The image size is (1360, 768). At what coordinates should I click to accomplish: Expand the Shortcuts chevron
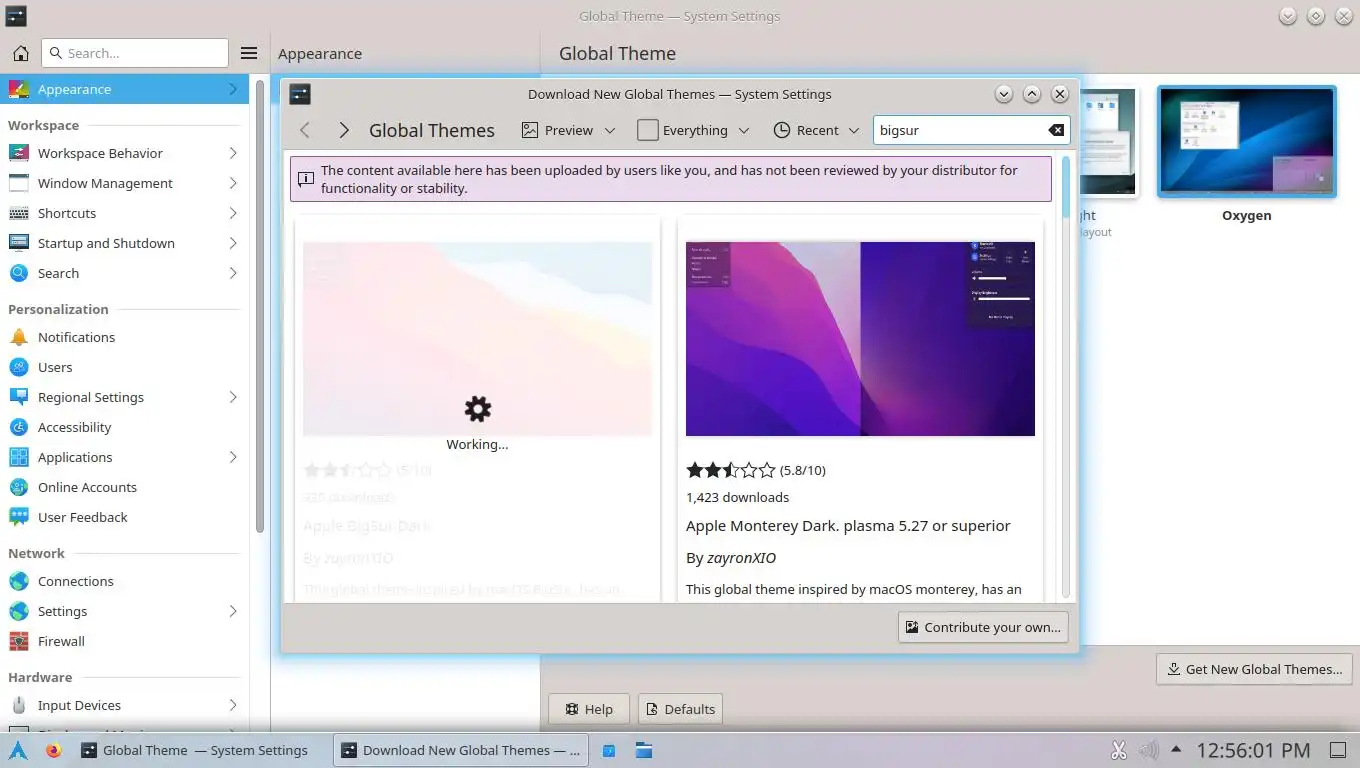click(x=233, y=213)
